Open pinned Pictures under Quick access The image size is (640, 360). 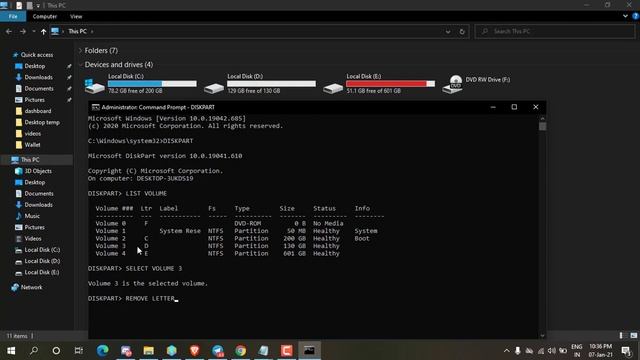34,100
